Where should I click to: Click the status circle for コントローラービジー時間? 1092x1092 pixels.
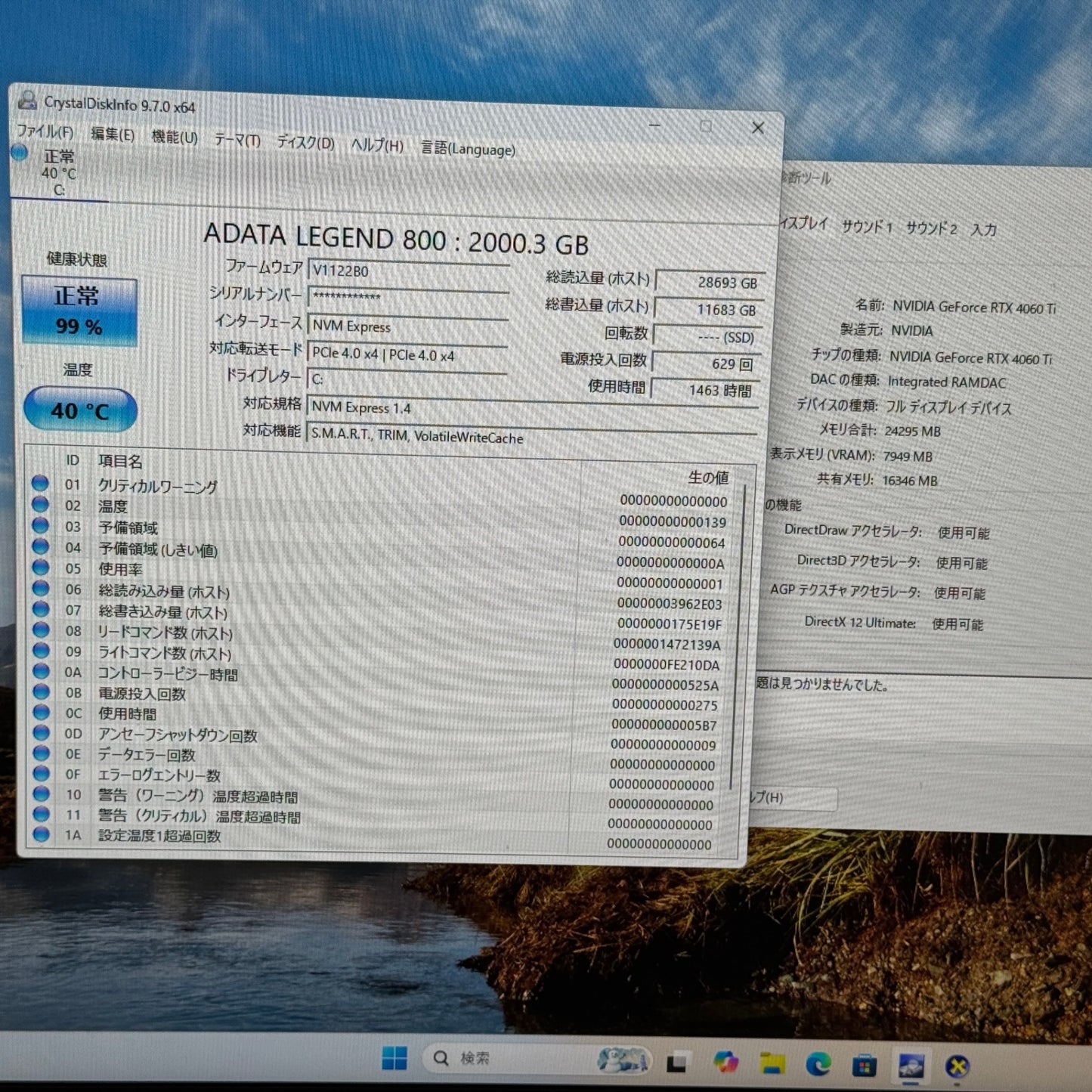41,671
